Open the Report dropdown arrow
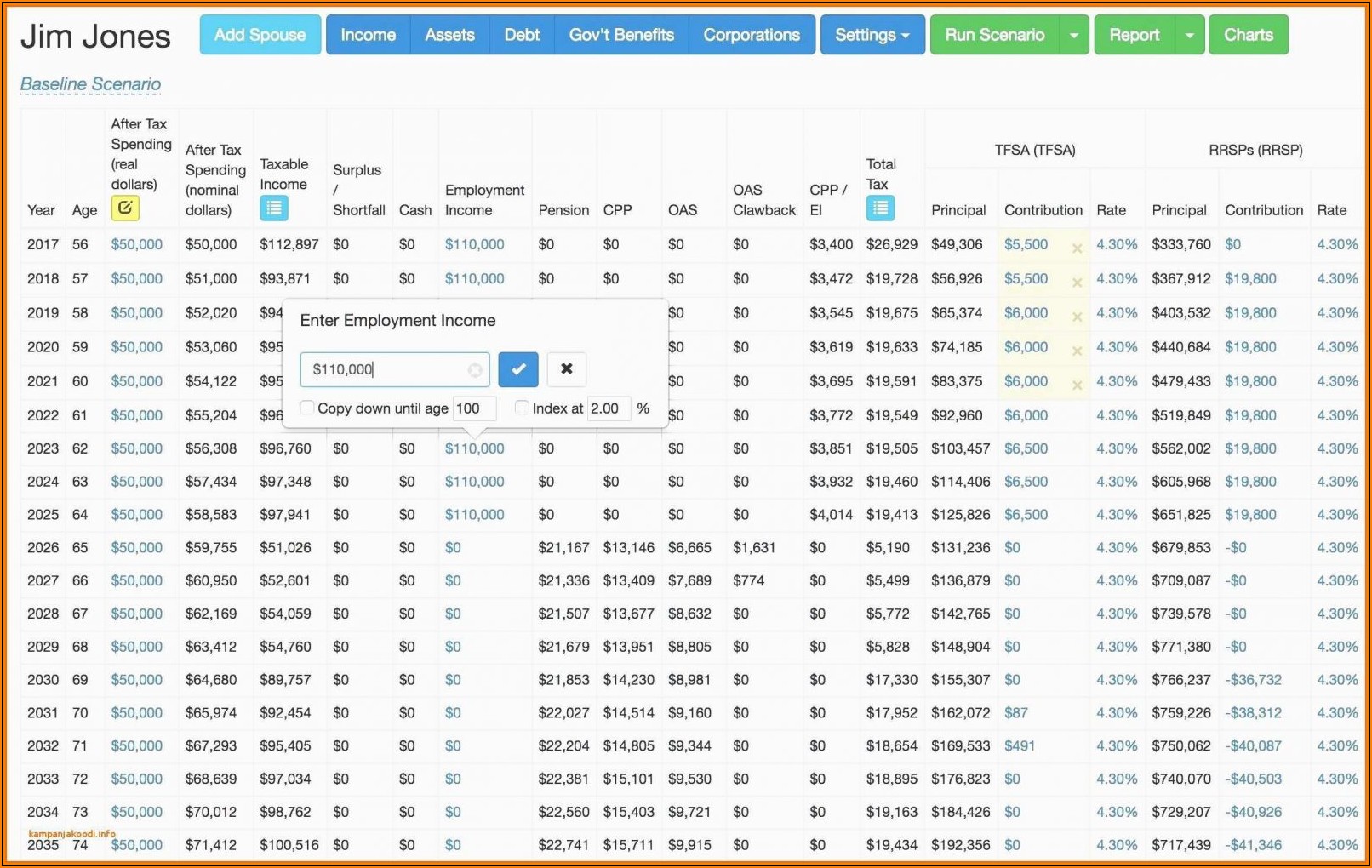This screenshot has height=868, width=1372. click(x=1189, y=35)
